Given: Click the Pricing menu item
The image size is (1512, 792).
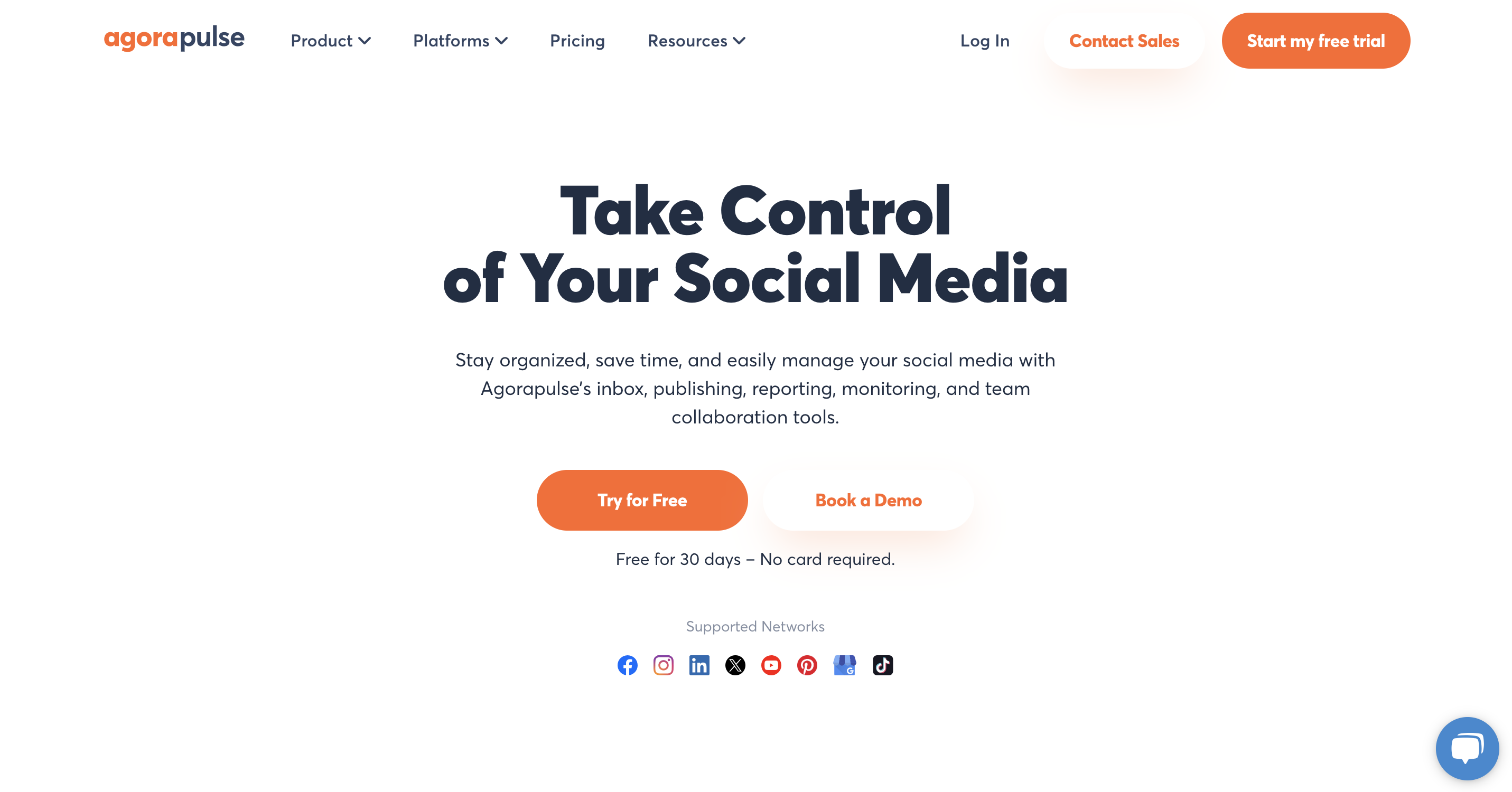Looking at the screenshot, I should point(577,42).
